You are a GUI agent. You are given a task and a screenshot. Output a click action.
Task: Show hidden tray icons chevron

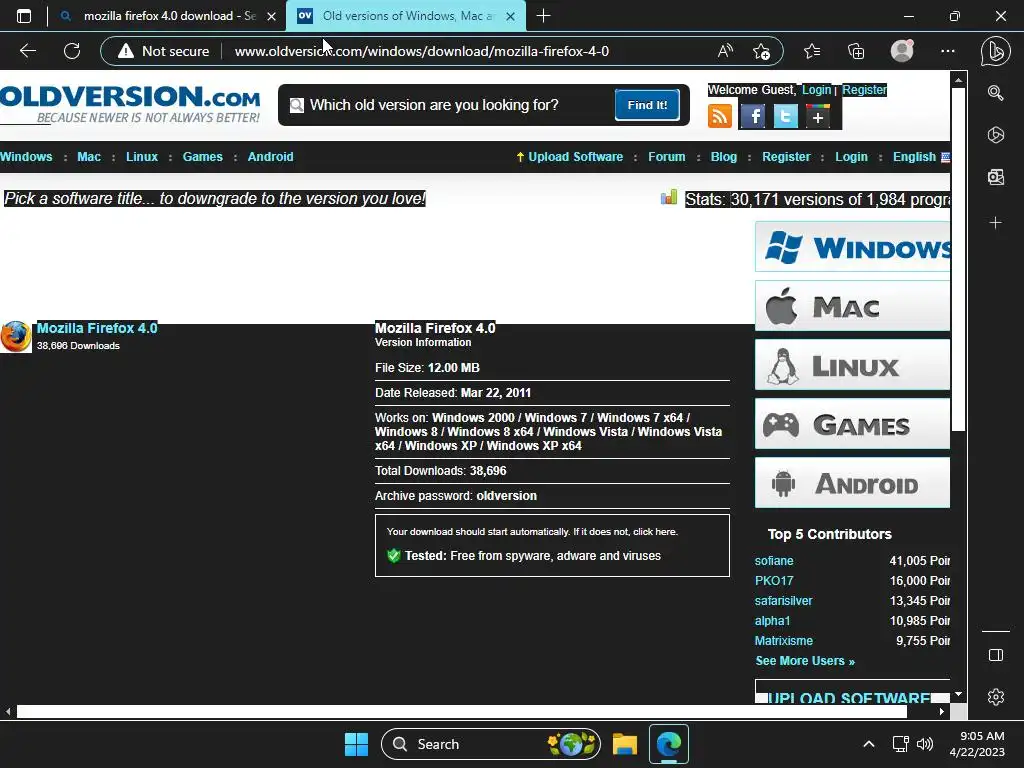click(869, 744)
